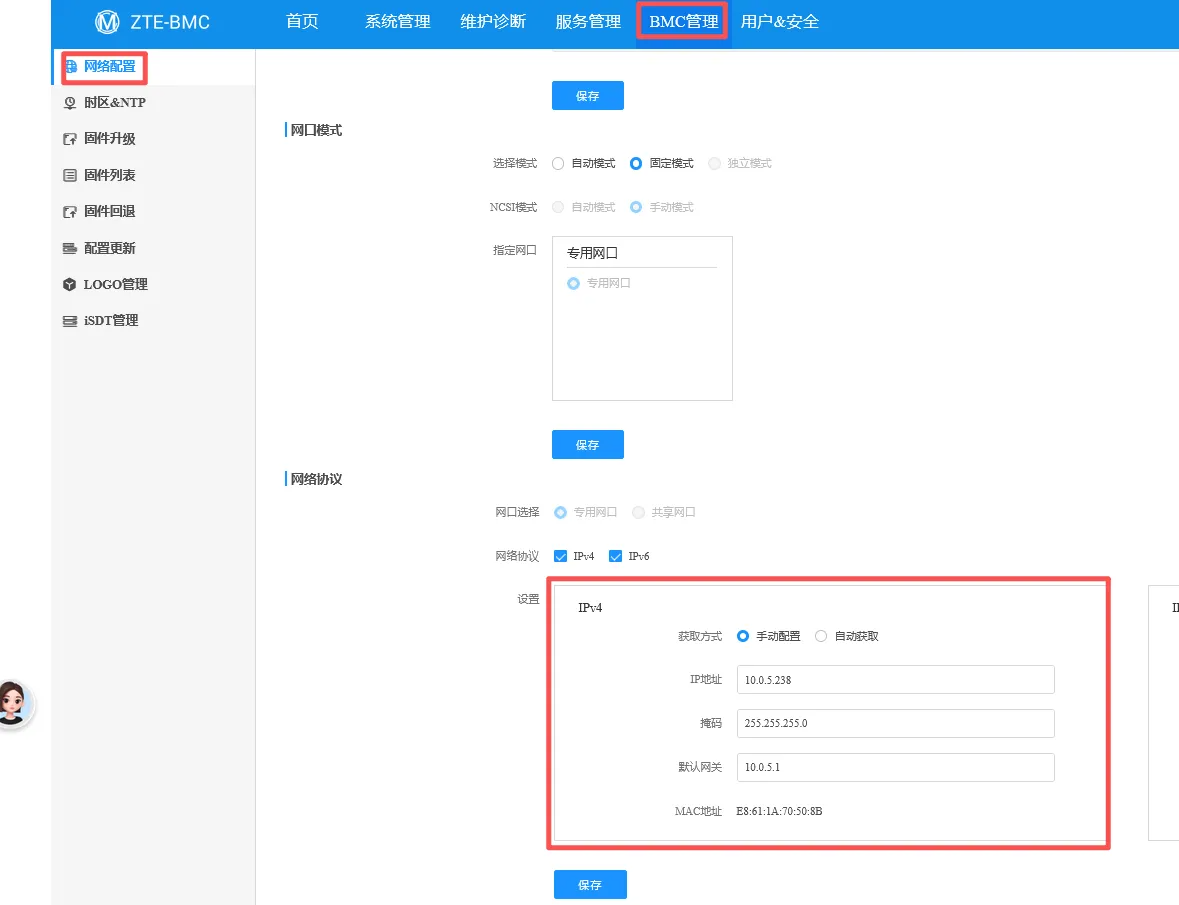Choose 自动模式 for 选择模式
Screen dimensions: 1179x905
[558, 164]
